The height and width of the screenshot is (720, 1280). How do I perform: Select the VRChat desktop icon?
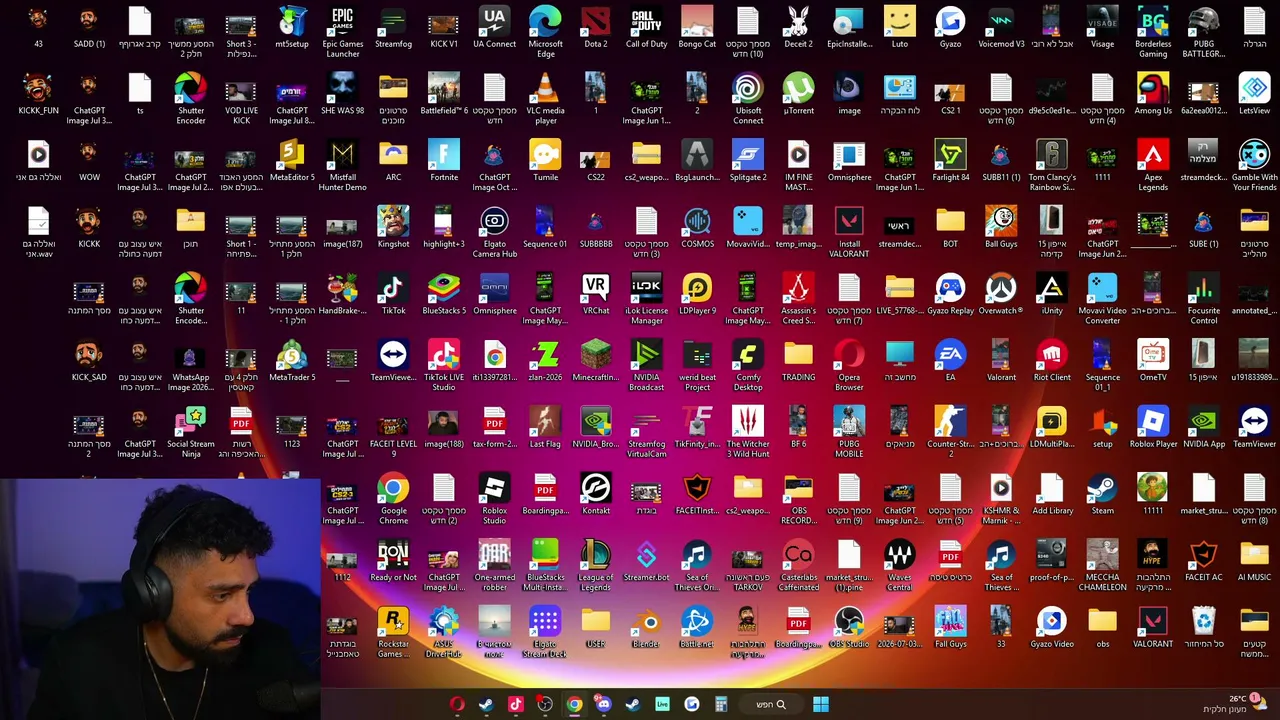click(x=596, y=294)
